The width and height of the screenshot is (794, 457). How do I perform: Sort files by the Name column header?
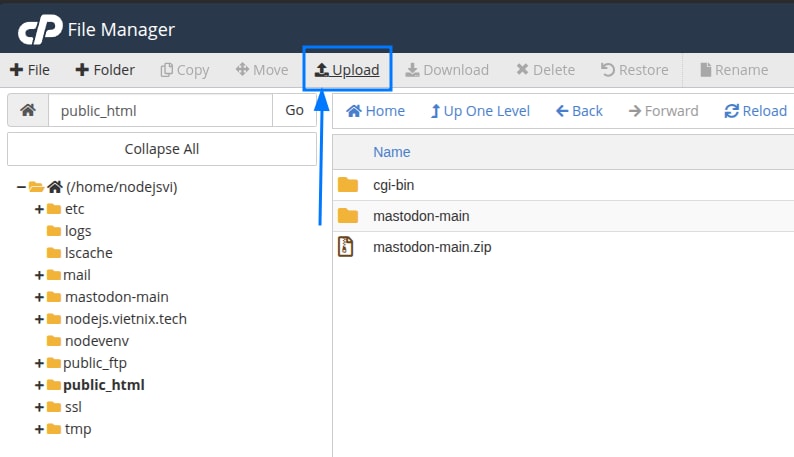[x=391, y=152]
